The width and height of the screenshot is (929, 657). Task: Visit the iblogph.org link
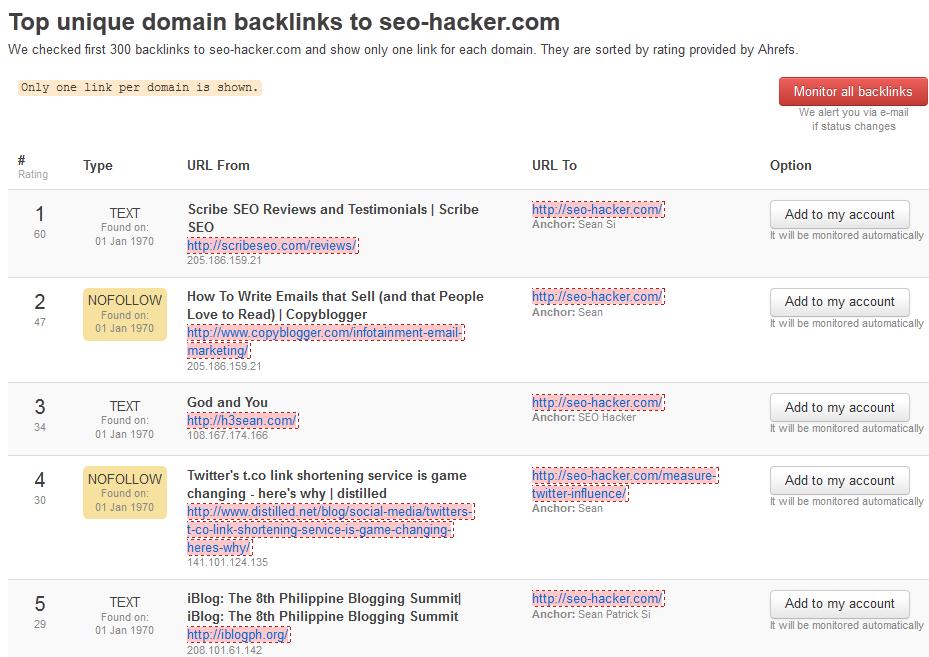pos(238,634)
